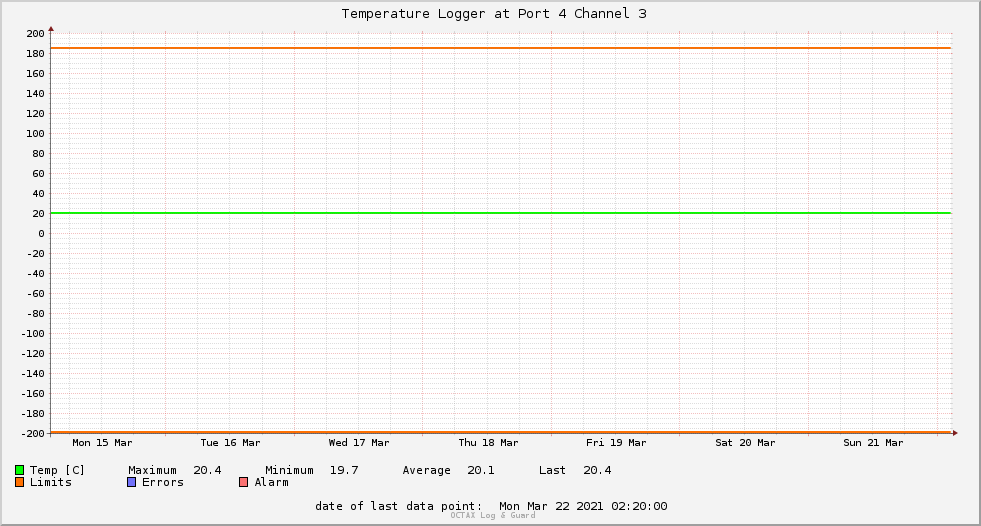The width and height of the screenshot is (981, 526).
Task: Click the 'Minimum' statistic label
Action: 289,470
